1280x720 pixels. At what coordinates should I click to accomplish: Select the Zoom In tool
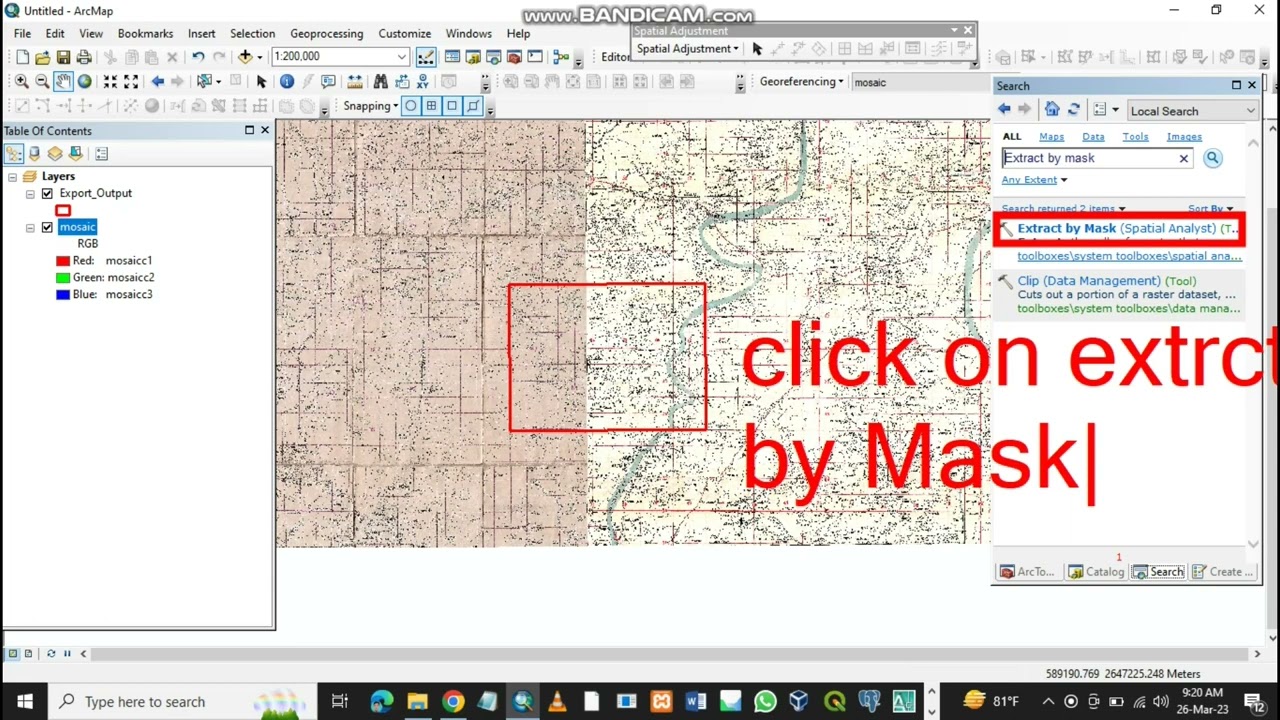click(21, 81)
